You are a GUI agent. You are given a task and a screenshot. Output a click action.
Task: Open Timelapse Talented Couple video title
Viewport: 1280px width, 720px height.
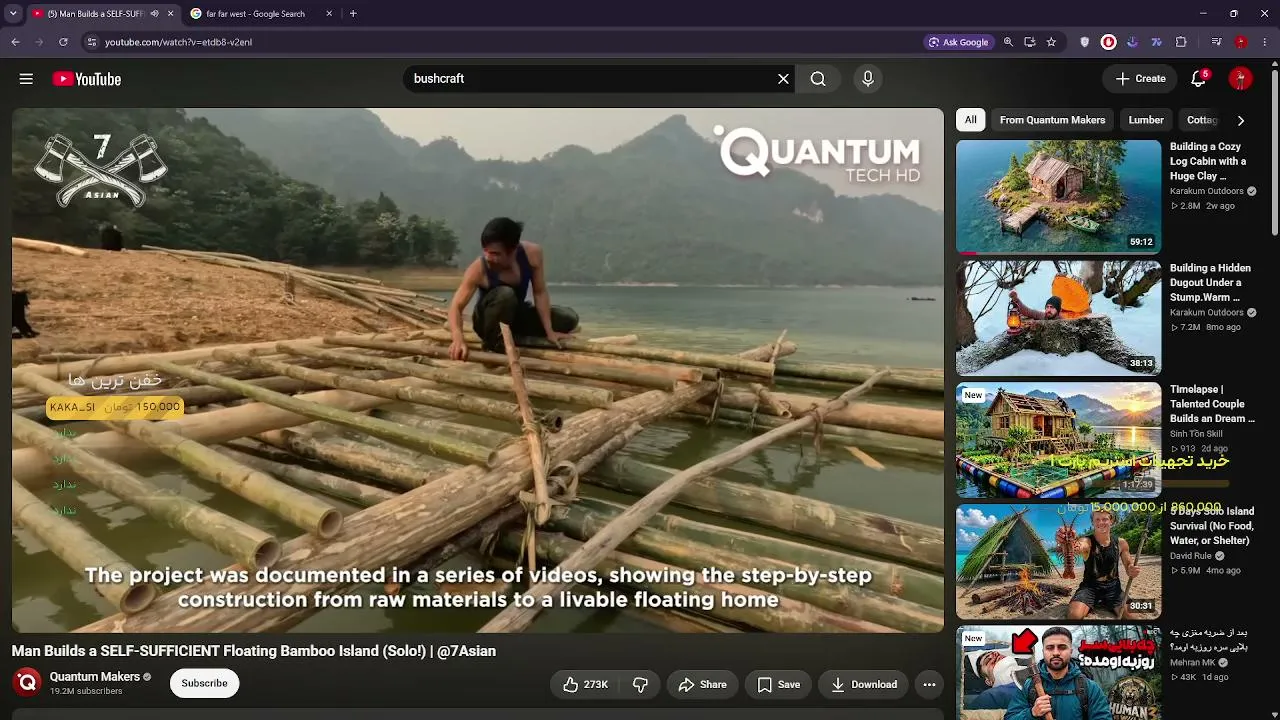coord(1211,404)
